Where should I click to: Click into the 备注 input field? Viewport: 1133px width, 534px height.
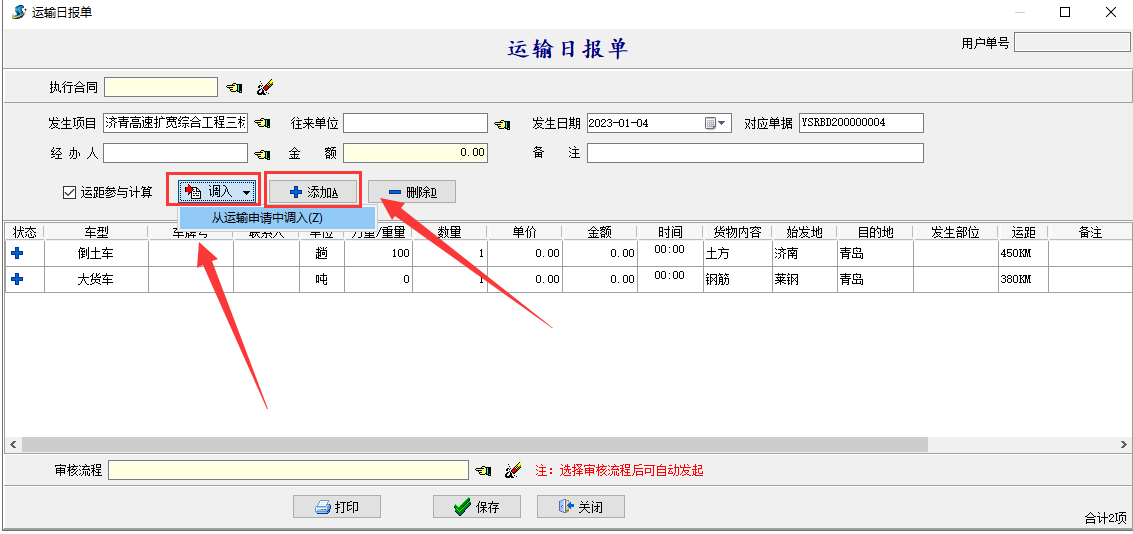pos(754,154)
